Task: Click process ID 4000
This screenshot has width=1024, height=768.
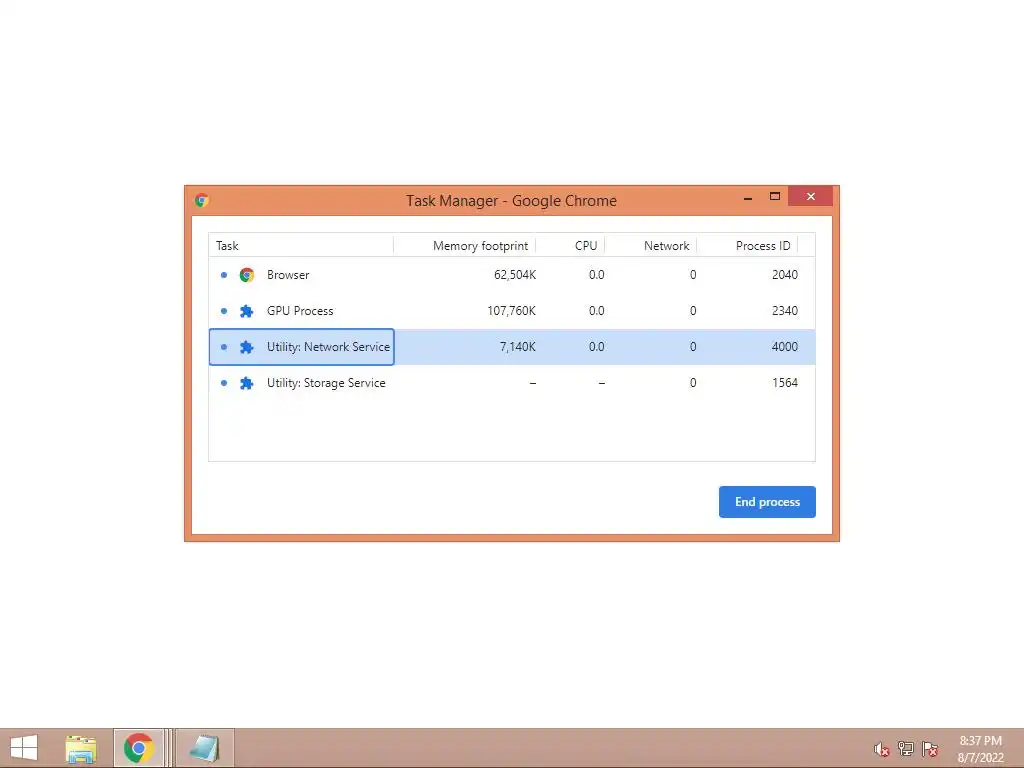Action: click(785, 347)
